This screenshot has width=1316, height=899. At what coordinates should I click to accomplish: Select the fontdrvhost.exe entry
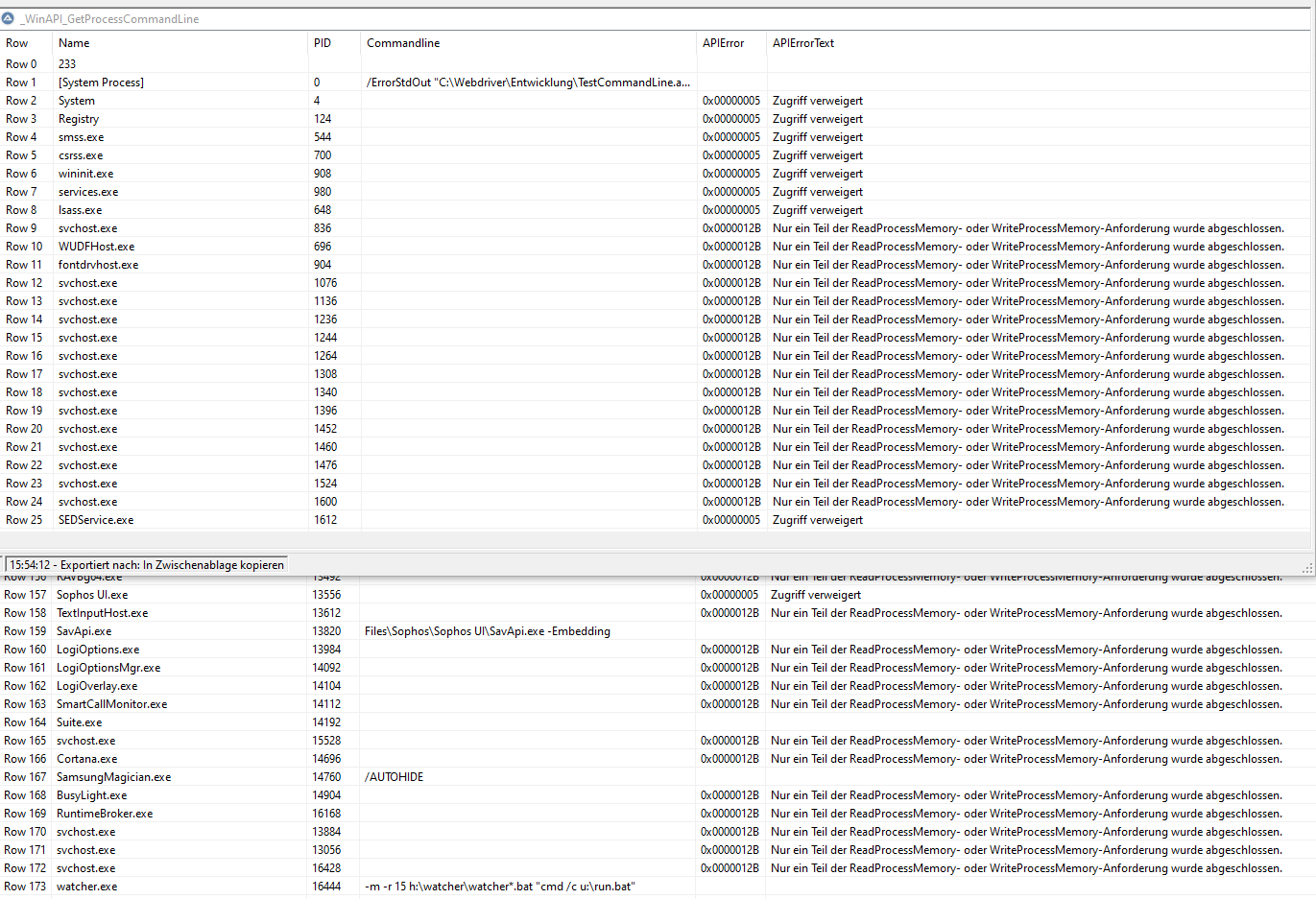tap(98, 265)
